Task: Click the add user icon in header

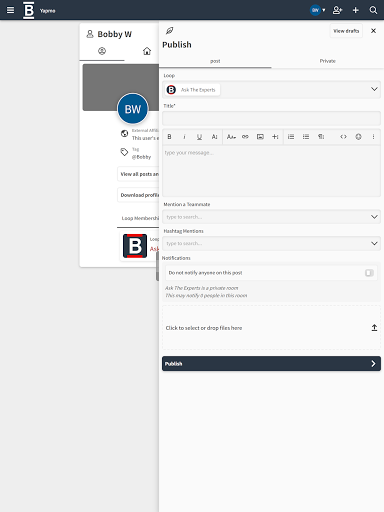Action: point(337,10)
